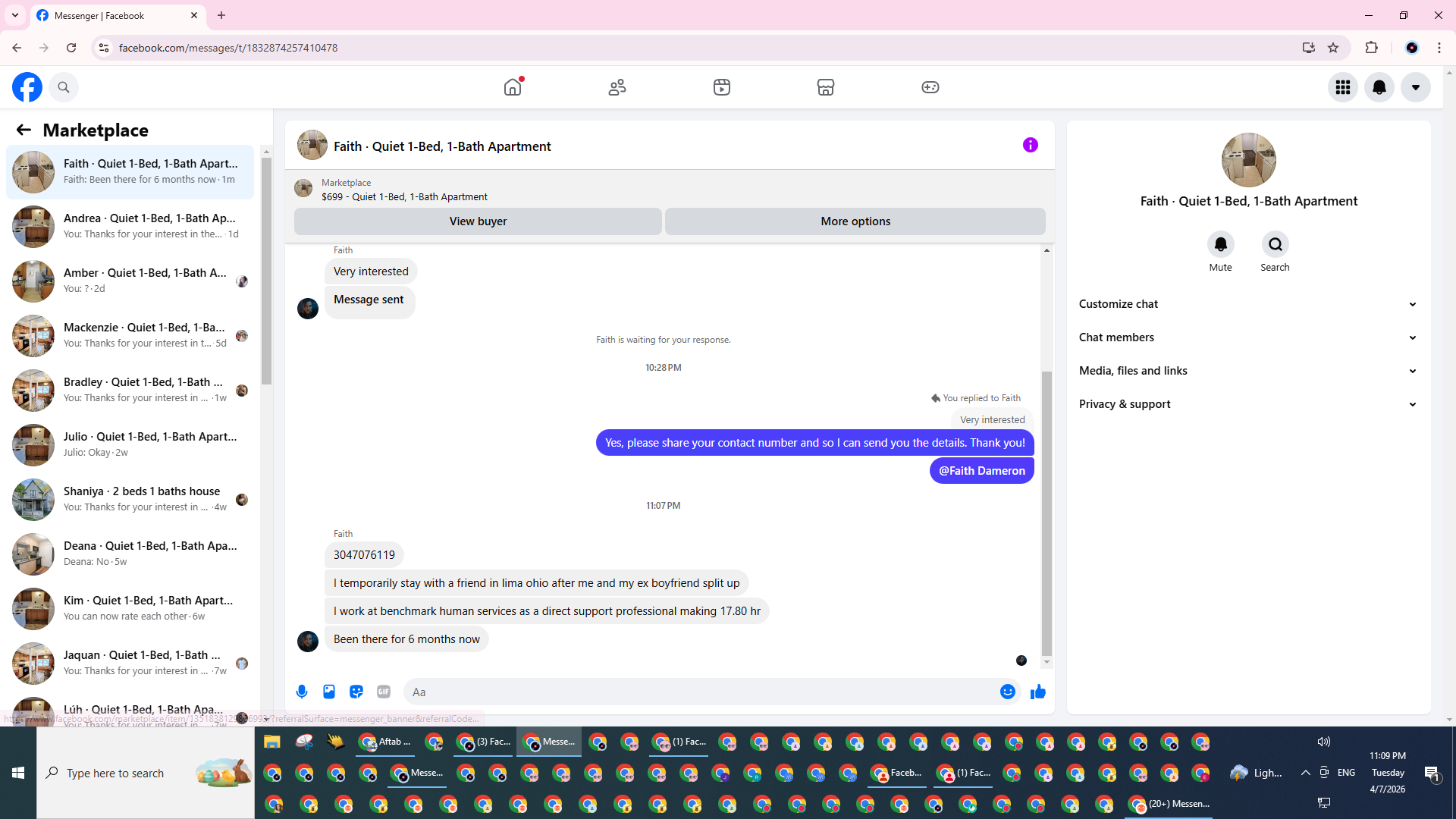The width and height of the screenshot is (1456, 819).
Task: Open Chrome menu three dots
Action: point(1439,48)
